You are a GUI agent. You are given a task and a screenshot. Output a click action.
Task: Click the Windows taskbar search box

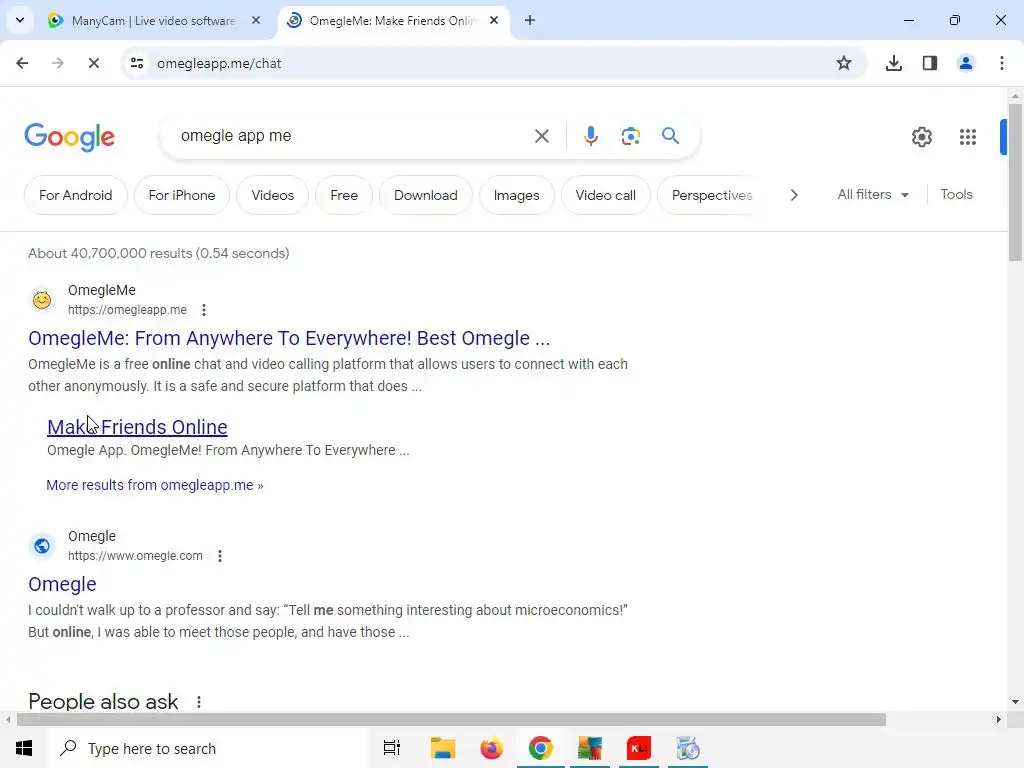coord(207,748)
